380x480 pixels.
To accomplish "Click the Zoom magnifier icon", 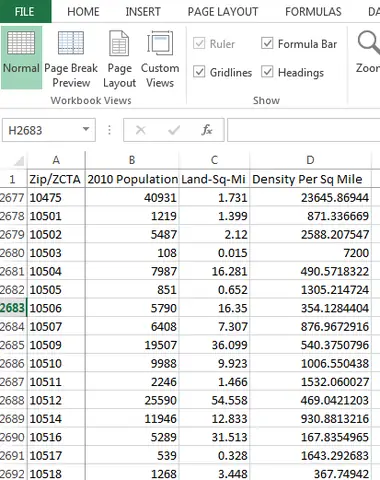I will click(368, 43).
